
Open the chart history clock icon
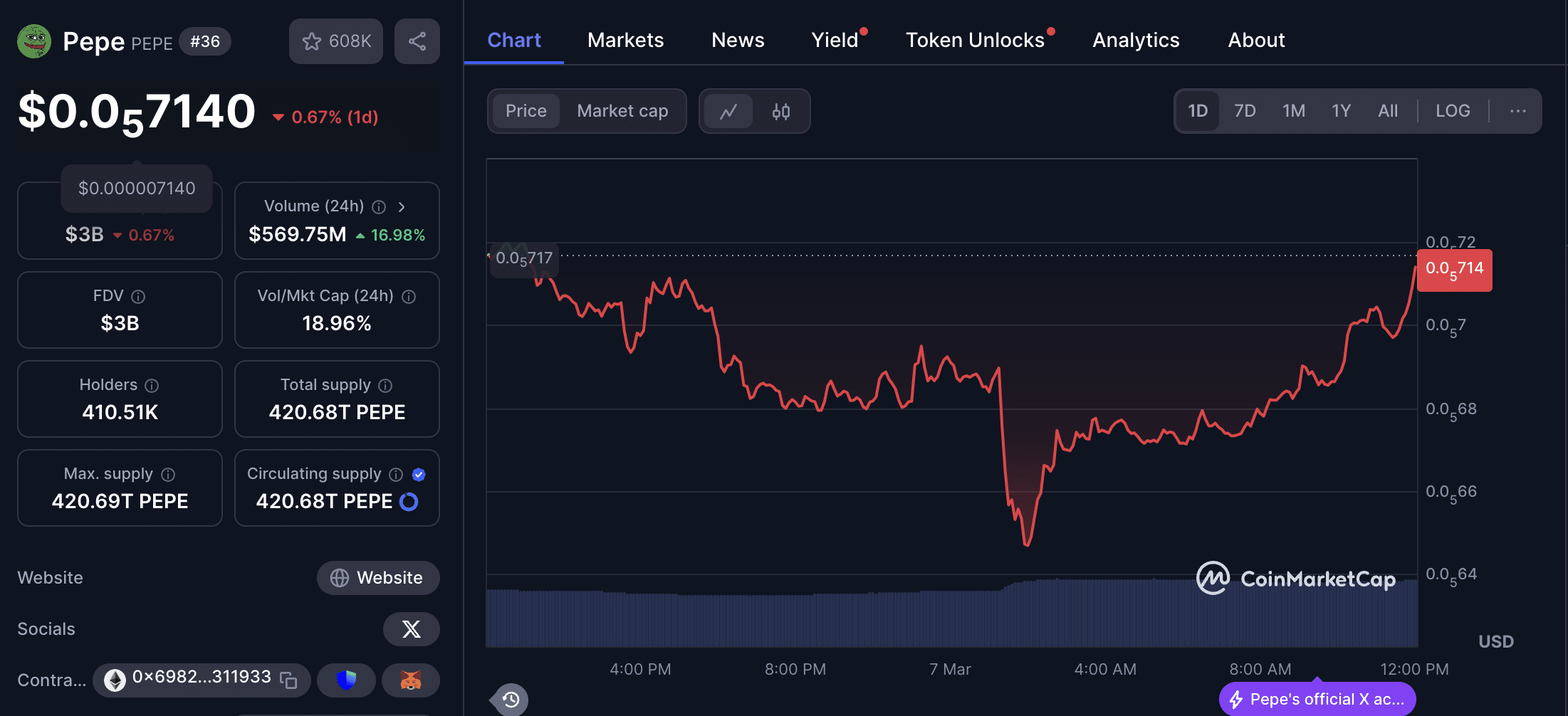coord(511,700)
